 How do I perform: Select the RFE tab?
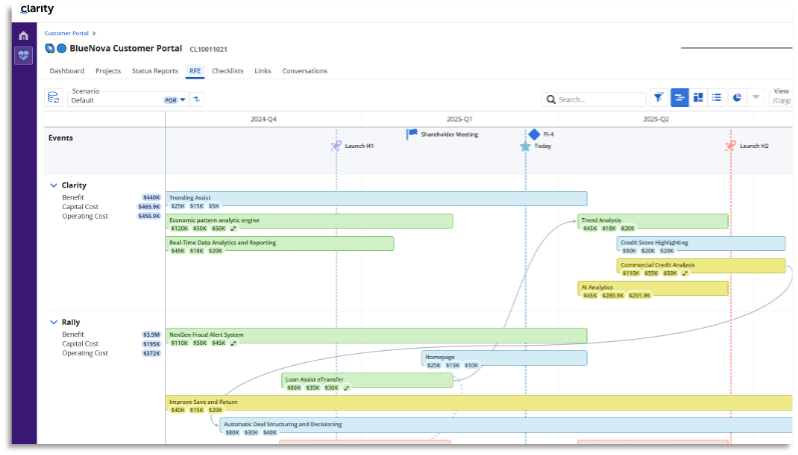coord(195,71)
